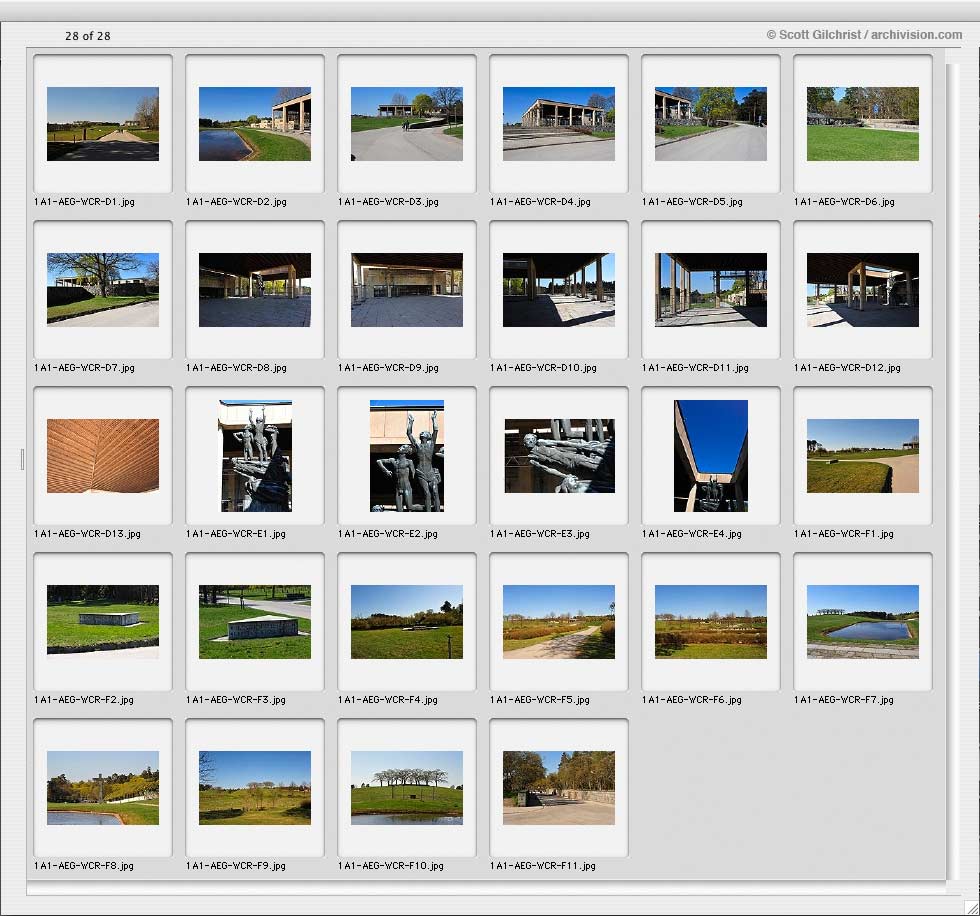Open skylight thumbnail 1A1-AEG-WCR-E4.jpg

[711, 456]
